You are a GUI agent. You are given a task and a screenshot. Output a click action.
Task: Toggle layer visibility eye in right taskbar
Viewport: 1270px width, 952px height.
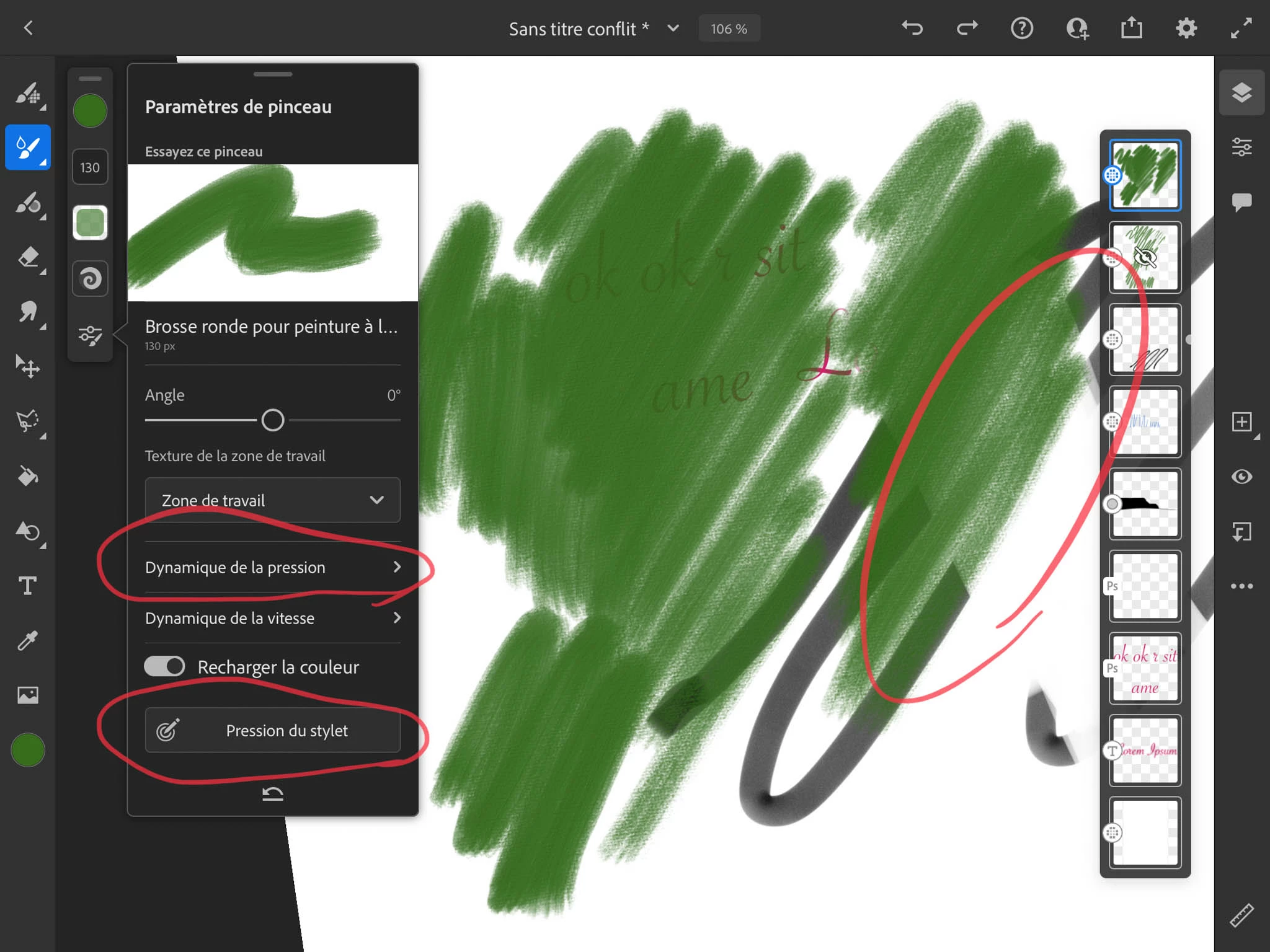tap(1241, 477)
